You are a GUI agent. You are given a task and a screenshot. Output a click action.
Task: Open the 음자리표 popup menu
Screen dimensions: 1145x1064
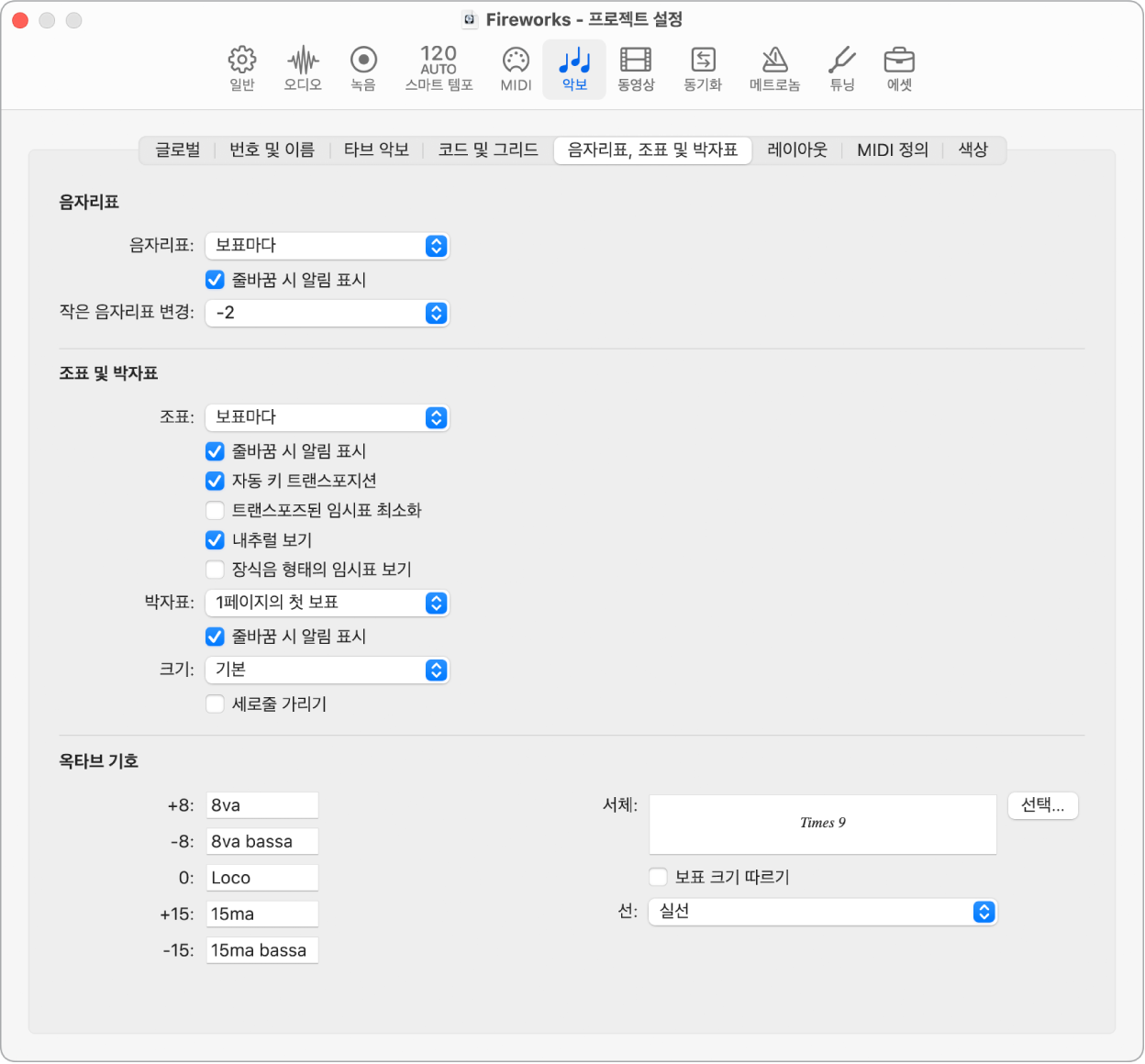(327, 246)
